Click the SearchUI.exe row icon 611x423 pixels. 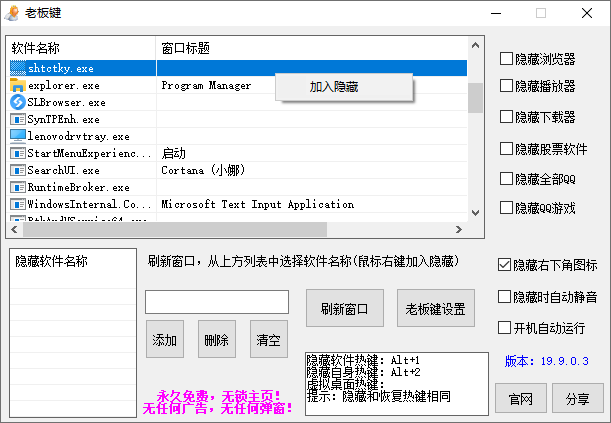point(17,170)
